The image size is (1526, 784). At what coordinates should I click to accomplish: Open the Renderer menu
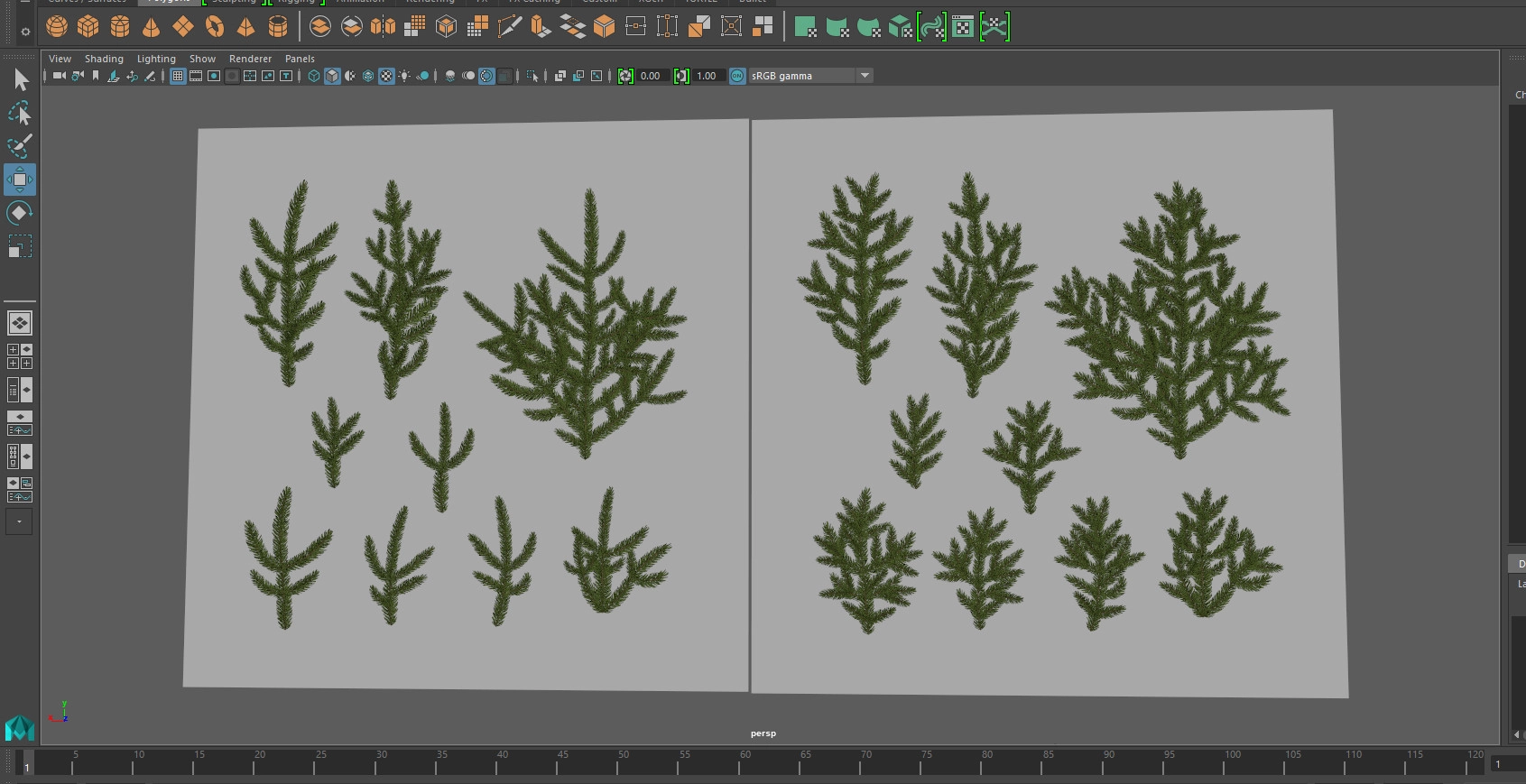click(250, 59)
